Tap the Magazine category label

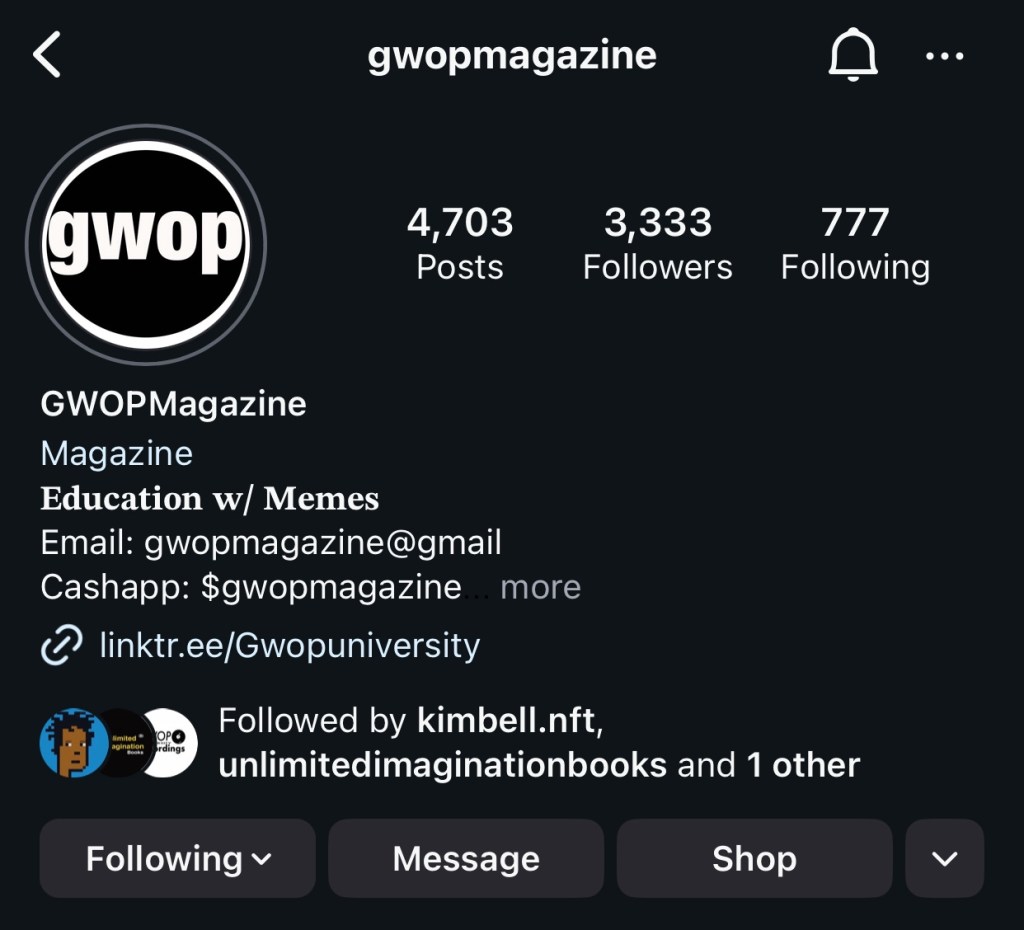(117, 453)
